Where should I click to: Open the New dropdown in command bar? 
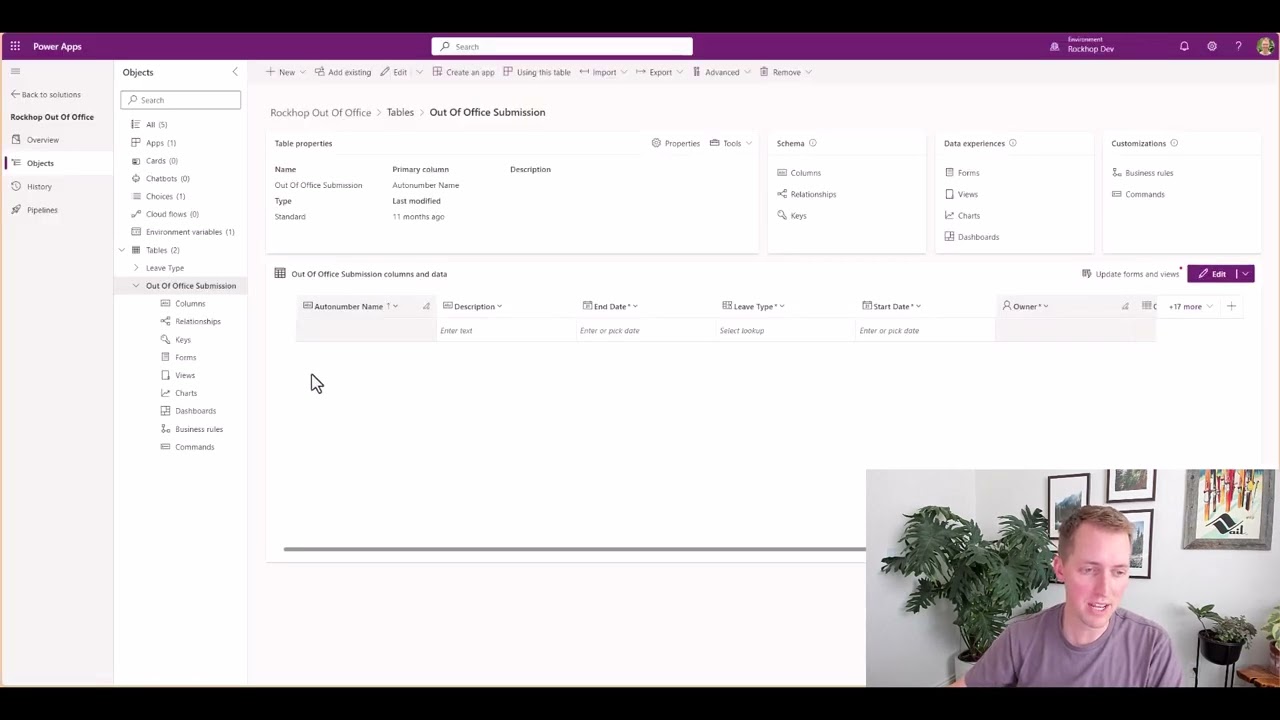(286, 72)
